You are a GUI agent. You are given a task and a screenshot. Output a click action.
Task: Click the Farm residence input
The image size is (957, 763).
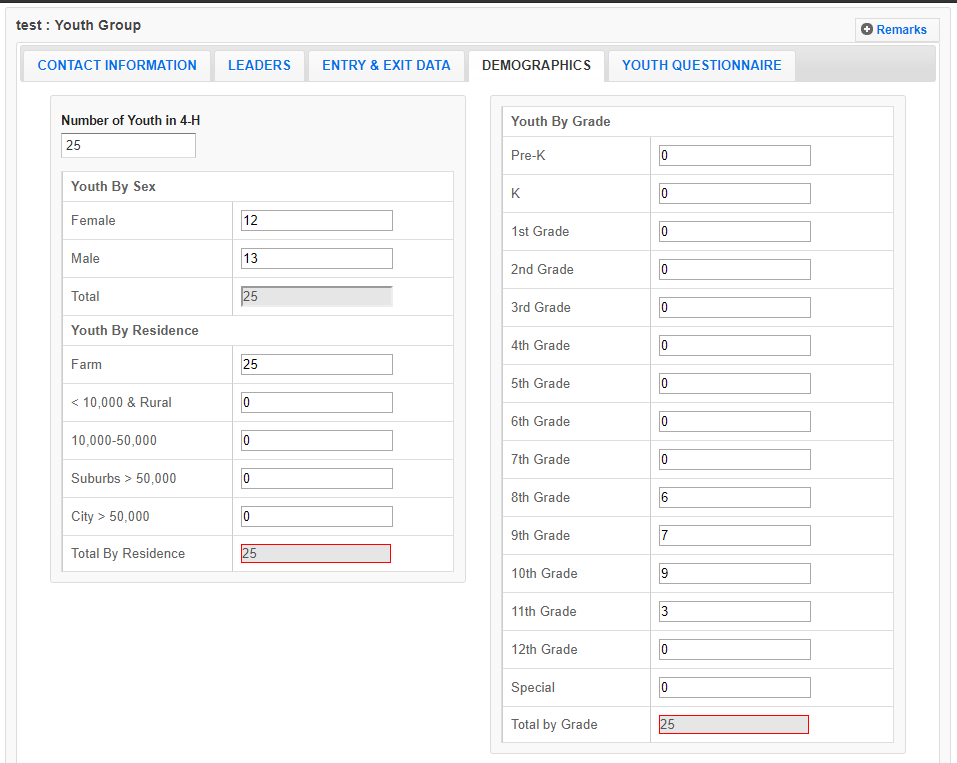pos(316,365)
